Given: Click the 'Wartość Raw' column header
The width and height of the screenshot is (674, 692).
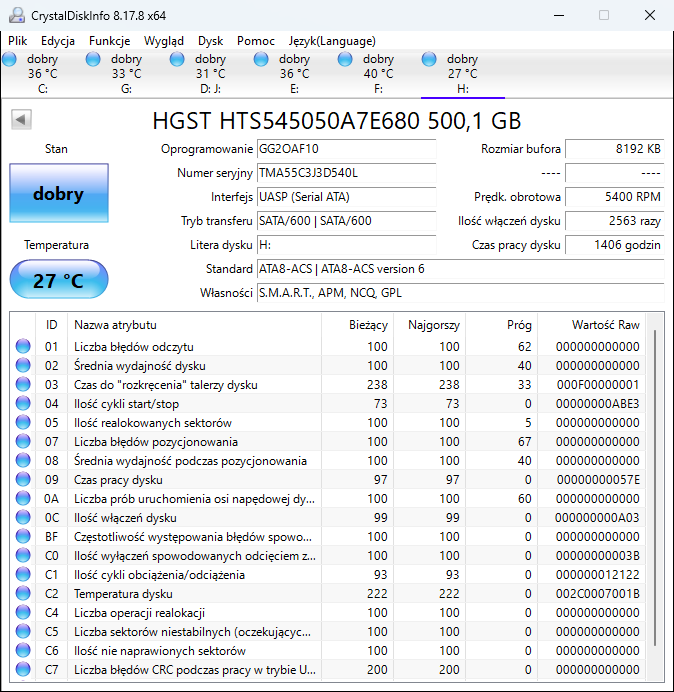Looking at the screenshot, I should 591,325.
